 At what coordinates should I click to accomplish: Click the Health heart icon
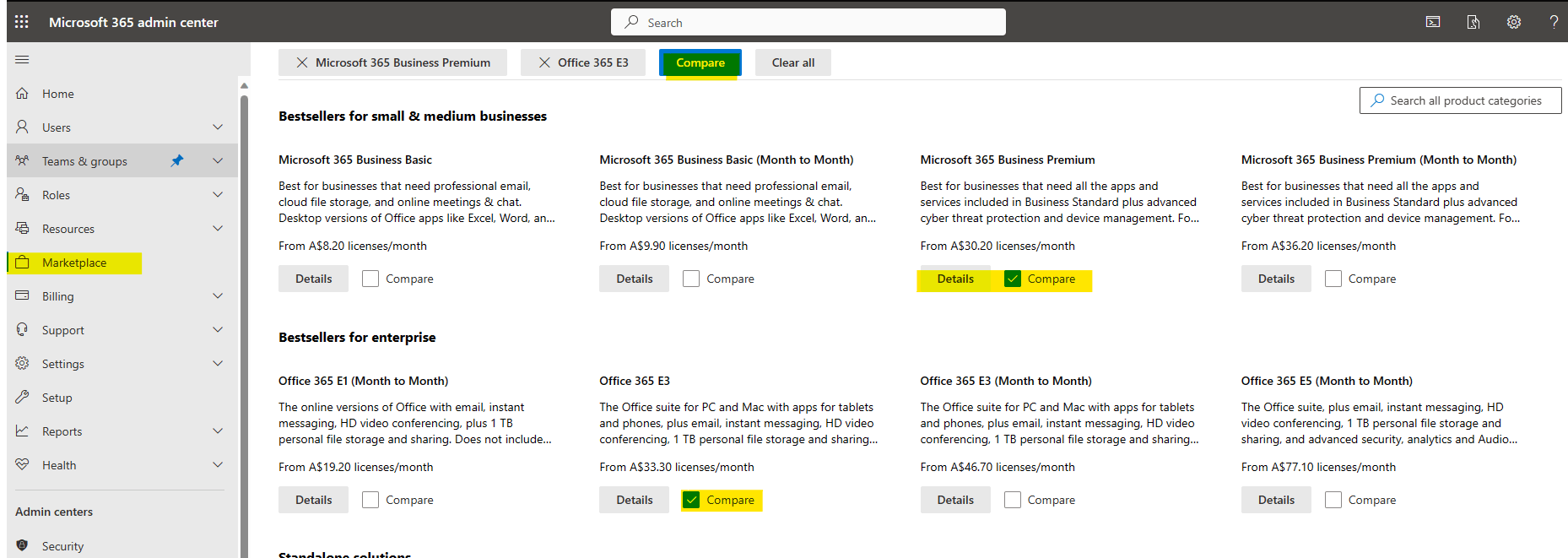coord(22,464)
